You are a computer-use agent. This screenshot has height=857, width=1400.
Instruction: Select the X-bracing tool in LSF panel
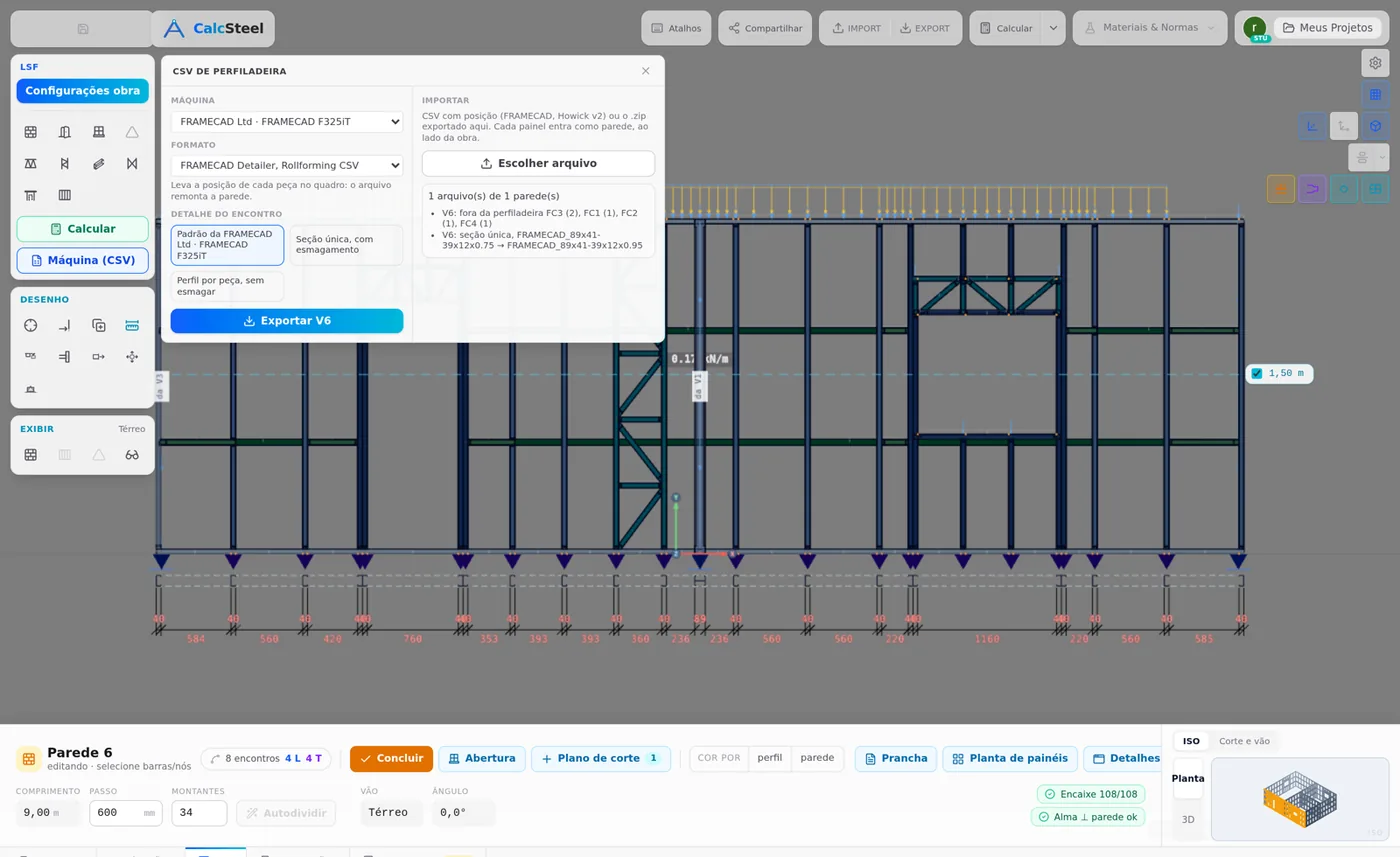pos(132,163)
